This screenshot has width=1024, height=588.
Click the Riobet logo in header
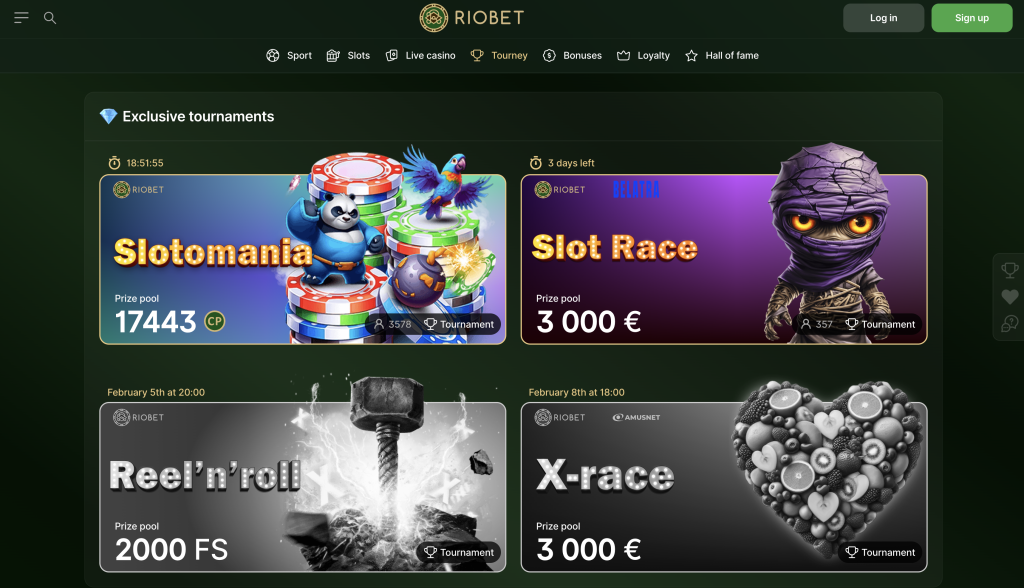[472, 18]
